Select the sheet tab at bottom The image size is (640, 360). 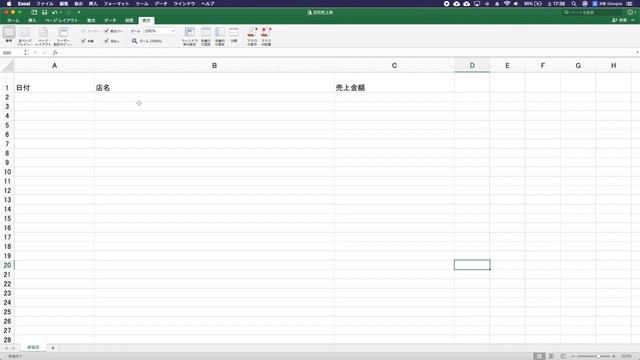(33, 347)
